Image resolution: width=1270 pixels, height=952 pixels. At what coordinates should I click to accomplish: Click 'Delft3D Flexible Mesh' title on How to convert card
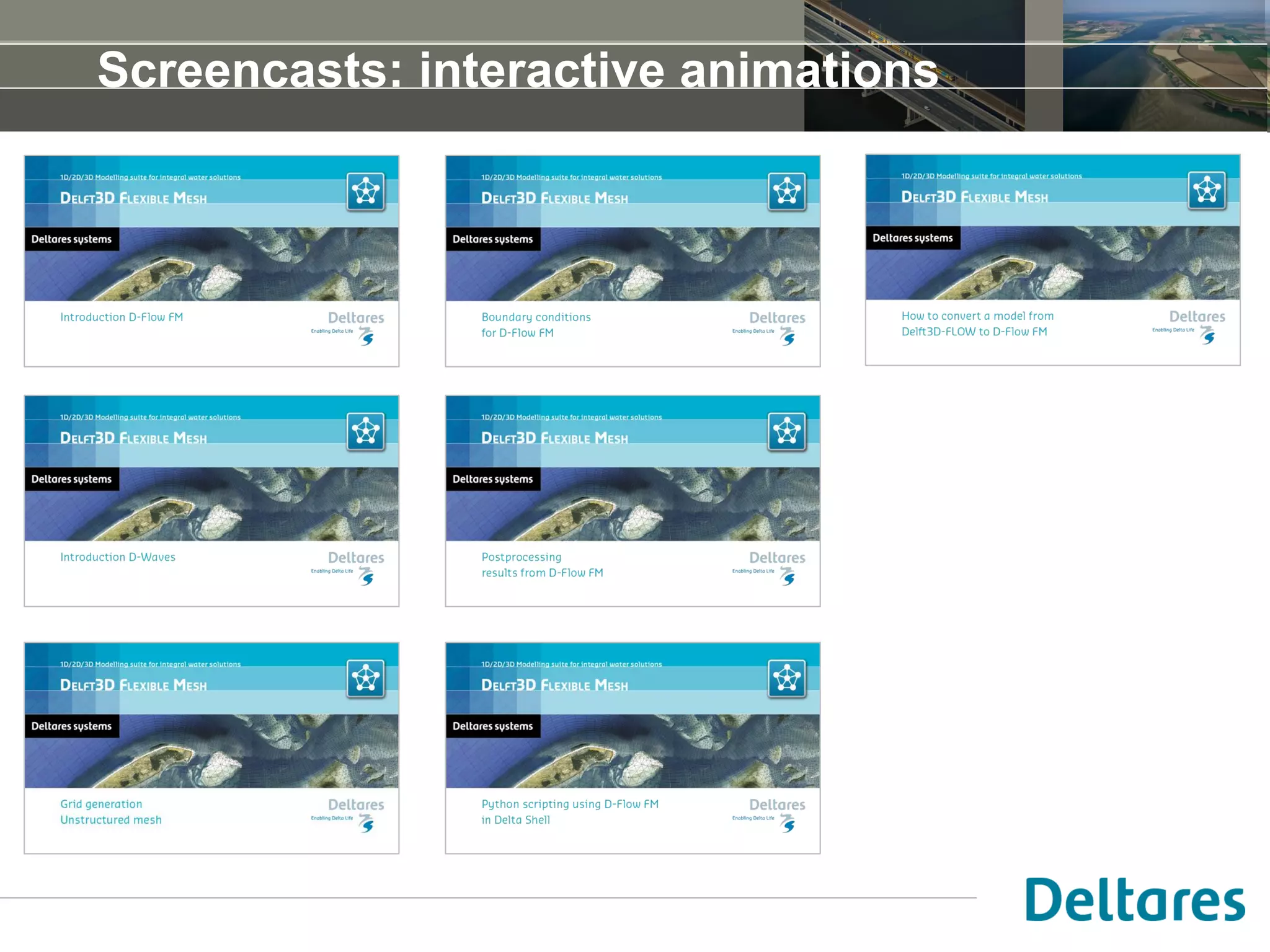pyautogui.click(x=975, y=197)
